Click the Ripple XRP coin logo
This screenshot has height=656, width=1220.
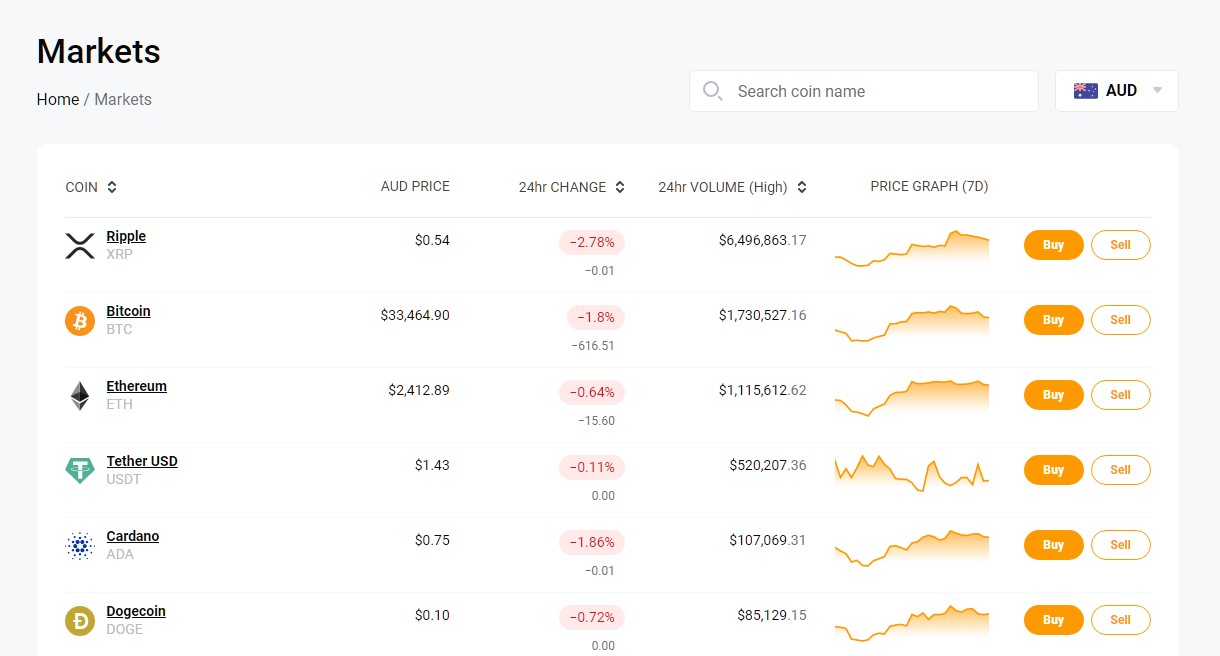point(80,246)
